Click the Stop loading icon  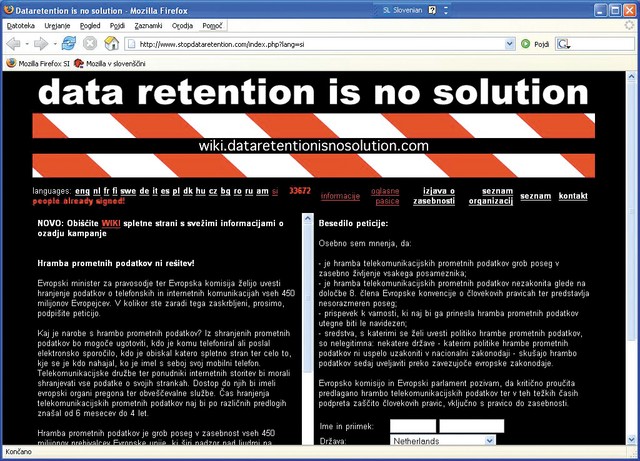click(x=90, y=43)
